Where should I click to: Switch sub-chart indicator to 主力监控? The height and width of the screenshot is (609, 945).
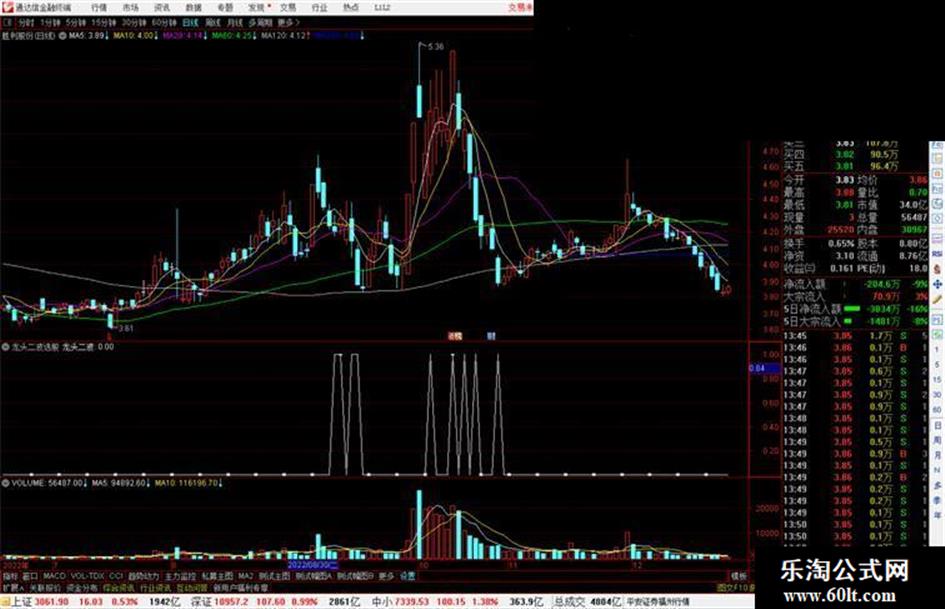181,576
